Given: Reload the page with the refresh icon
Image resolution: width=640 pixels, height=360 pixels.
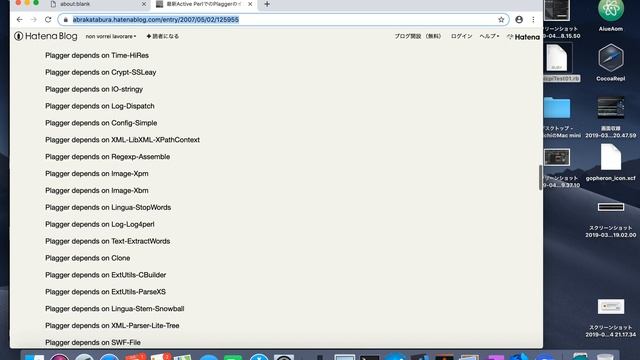Looking at the screenshot, I should (48, 20).
